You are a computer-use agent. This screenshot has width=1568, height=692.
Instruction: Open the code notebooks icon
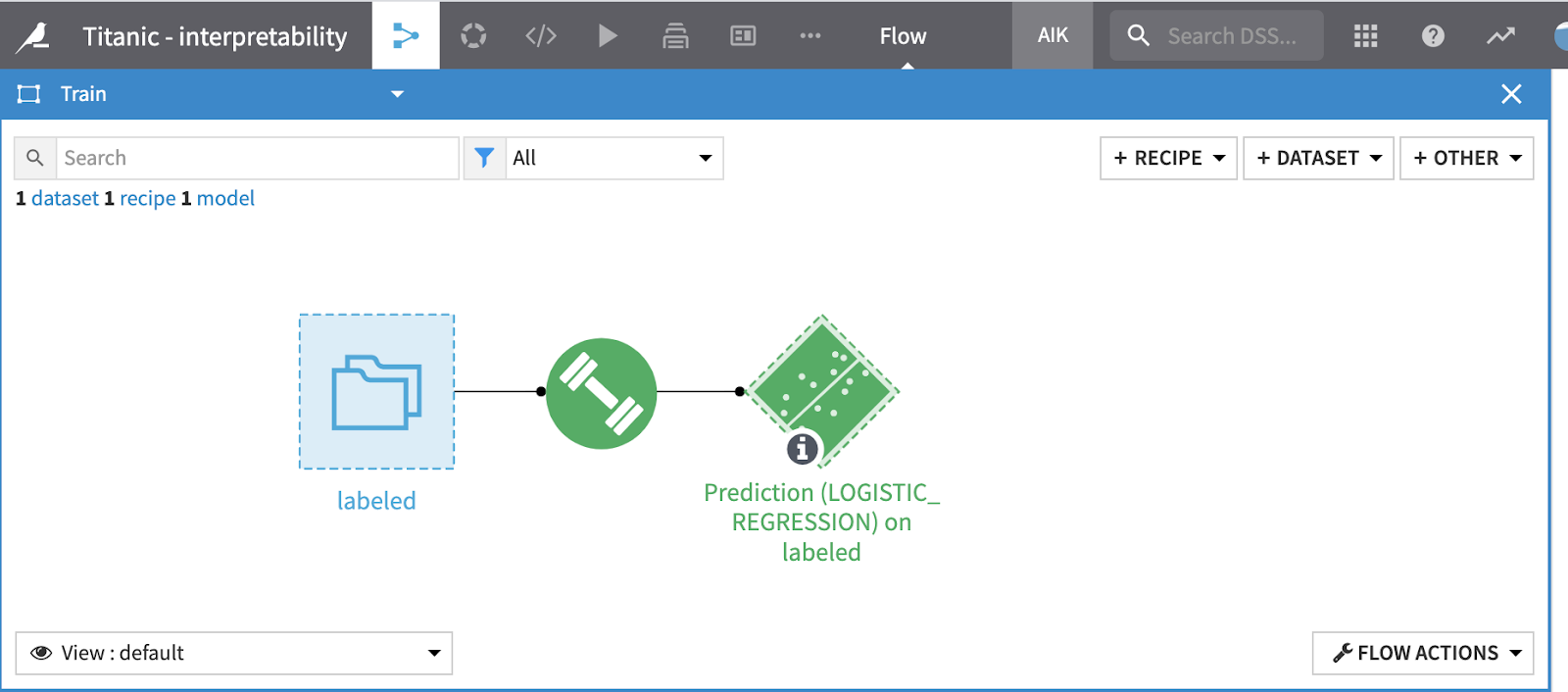[x=541, y=36]
